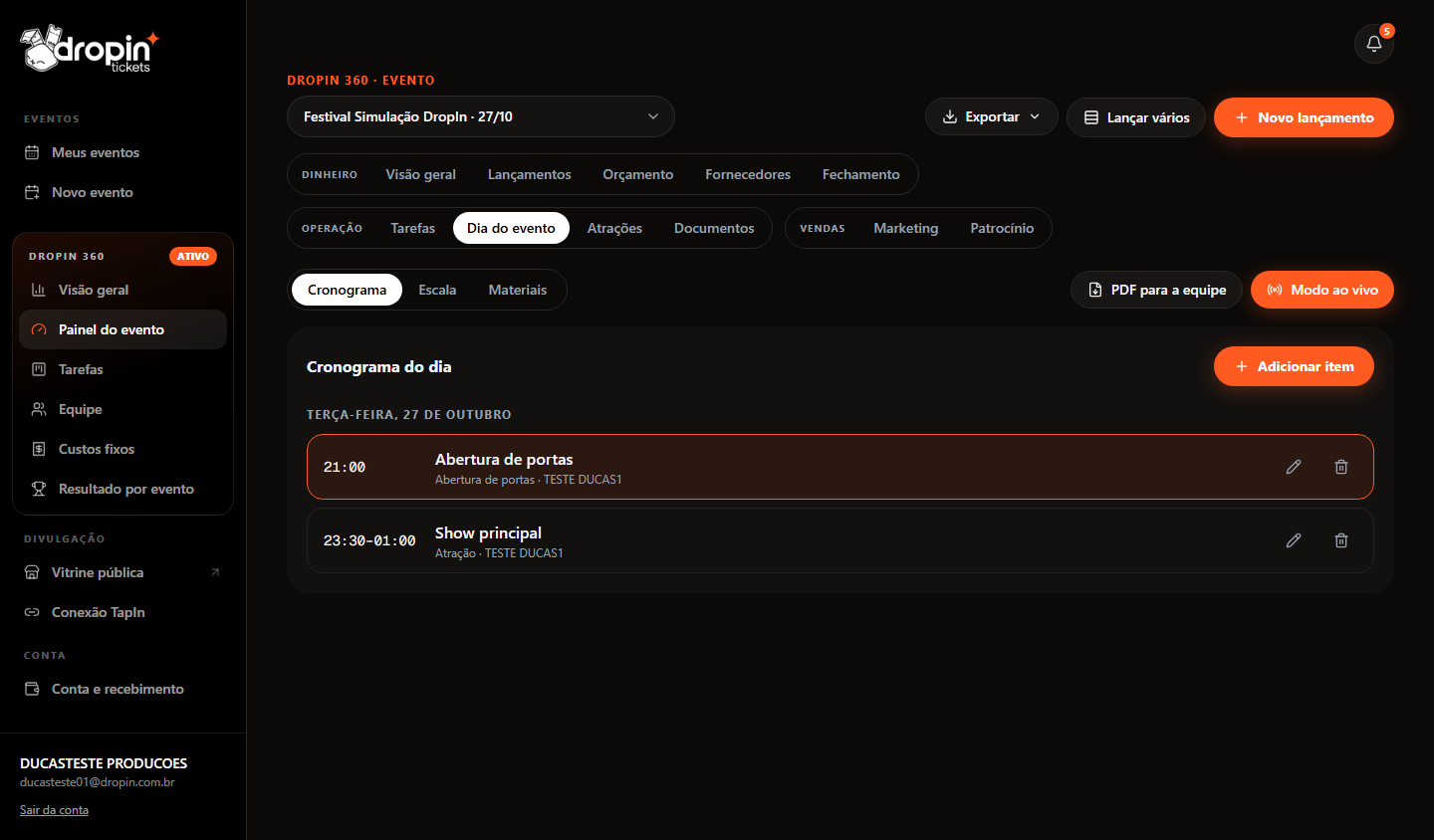Delete the Show principal item
This screenshot has width=1434, height=840.
tap(1341, 540)
